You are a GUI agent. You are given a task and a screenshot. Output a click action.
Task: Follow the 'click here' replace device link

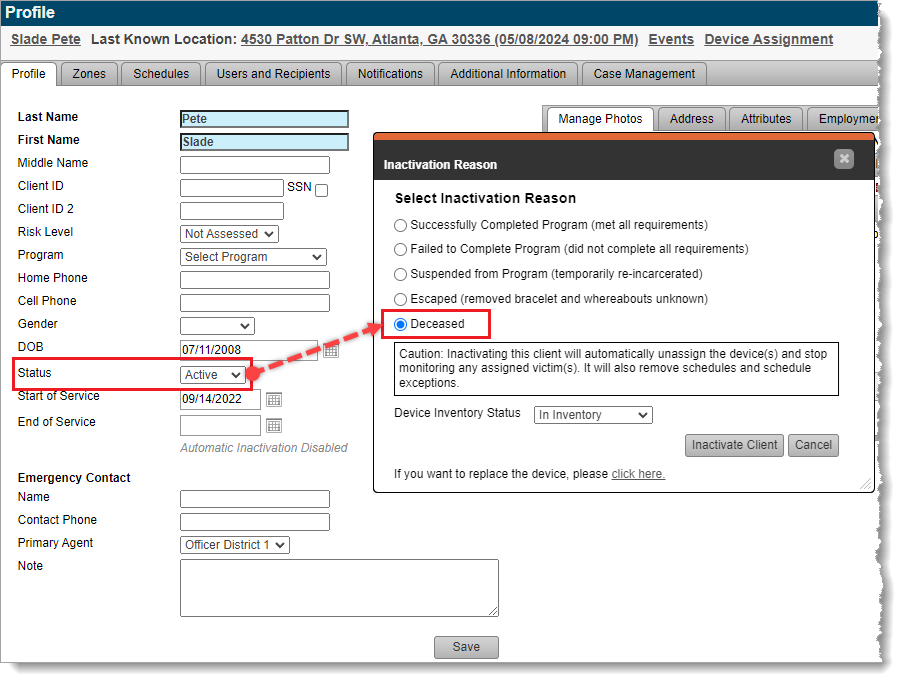point(638,474)
